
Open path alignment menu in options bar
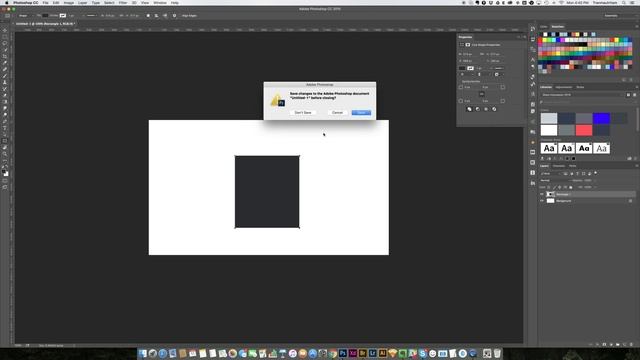(157, 16)
